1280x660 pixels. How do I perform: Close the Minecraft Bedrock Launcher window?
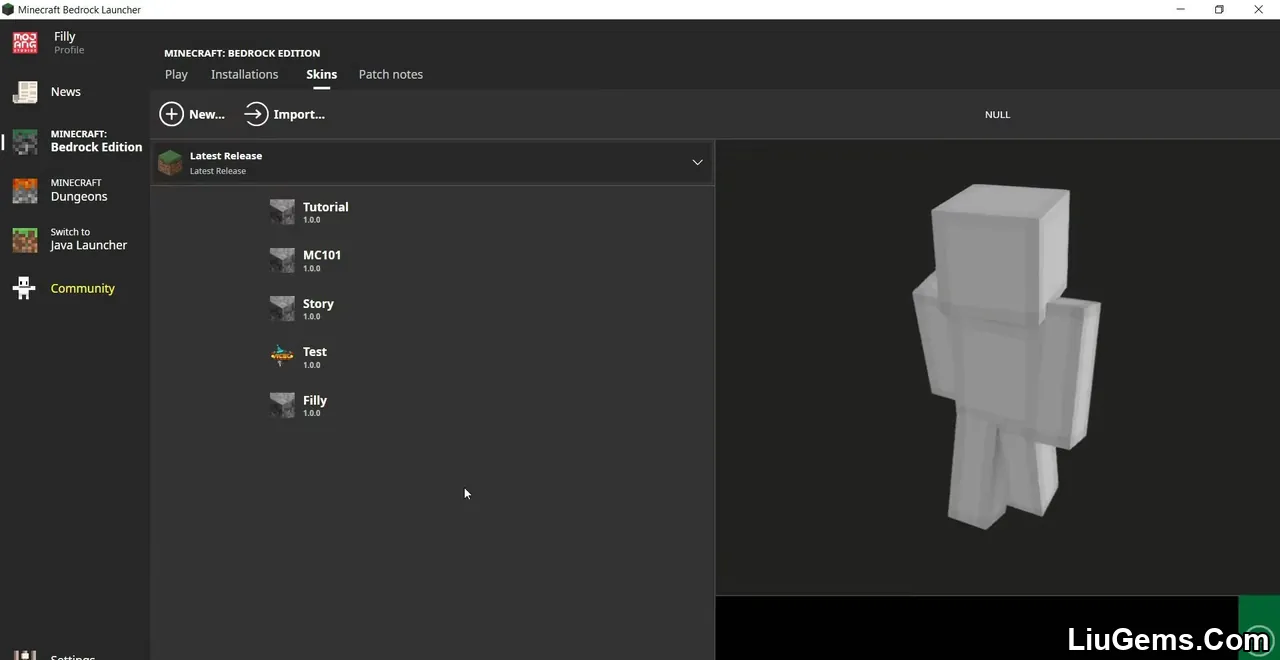click(1259, 9)
